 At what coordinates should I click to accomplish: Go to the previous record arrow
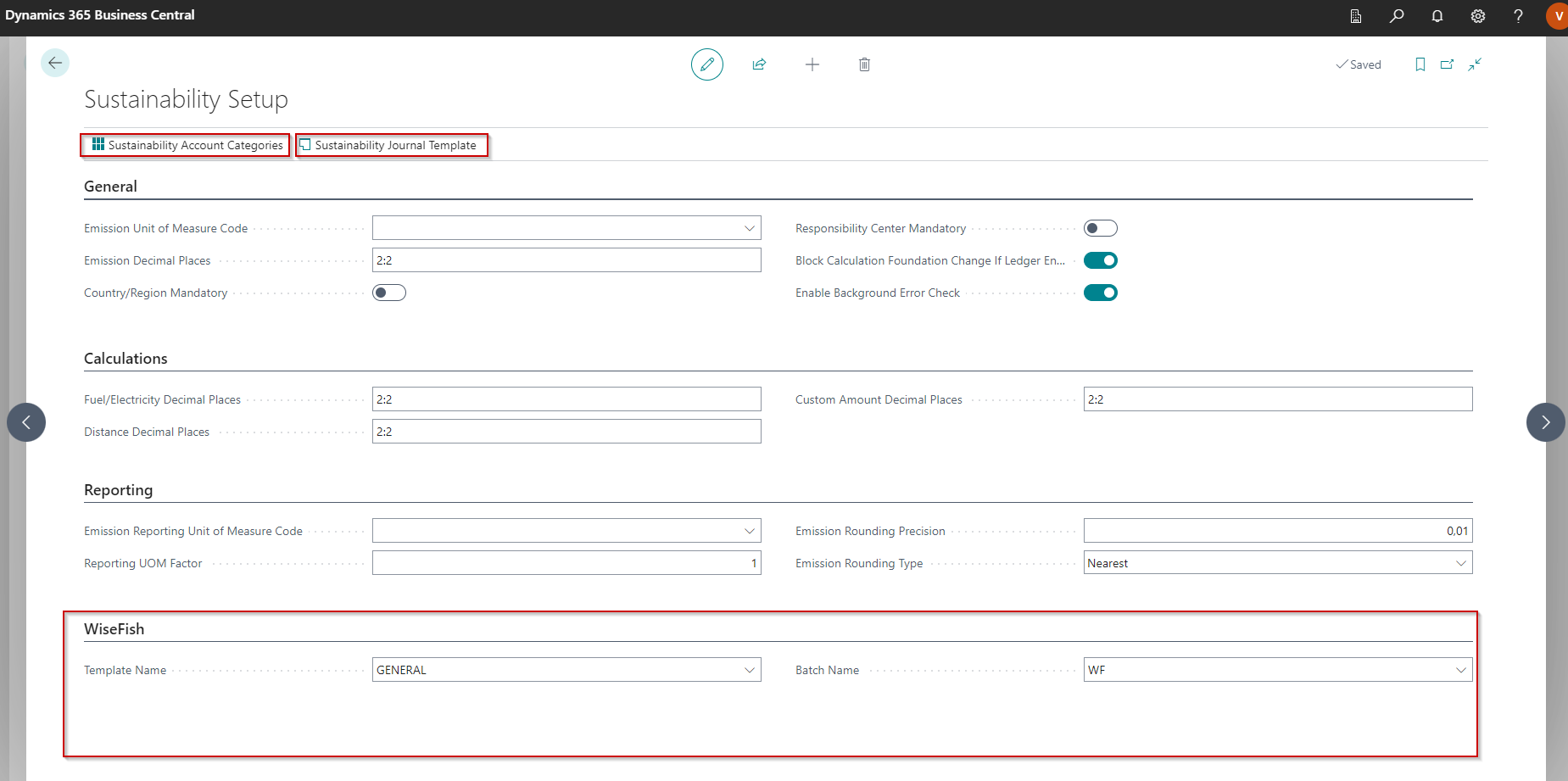26,422
